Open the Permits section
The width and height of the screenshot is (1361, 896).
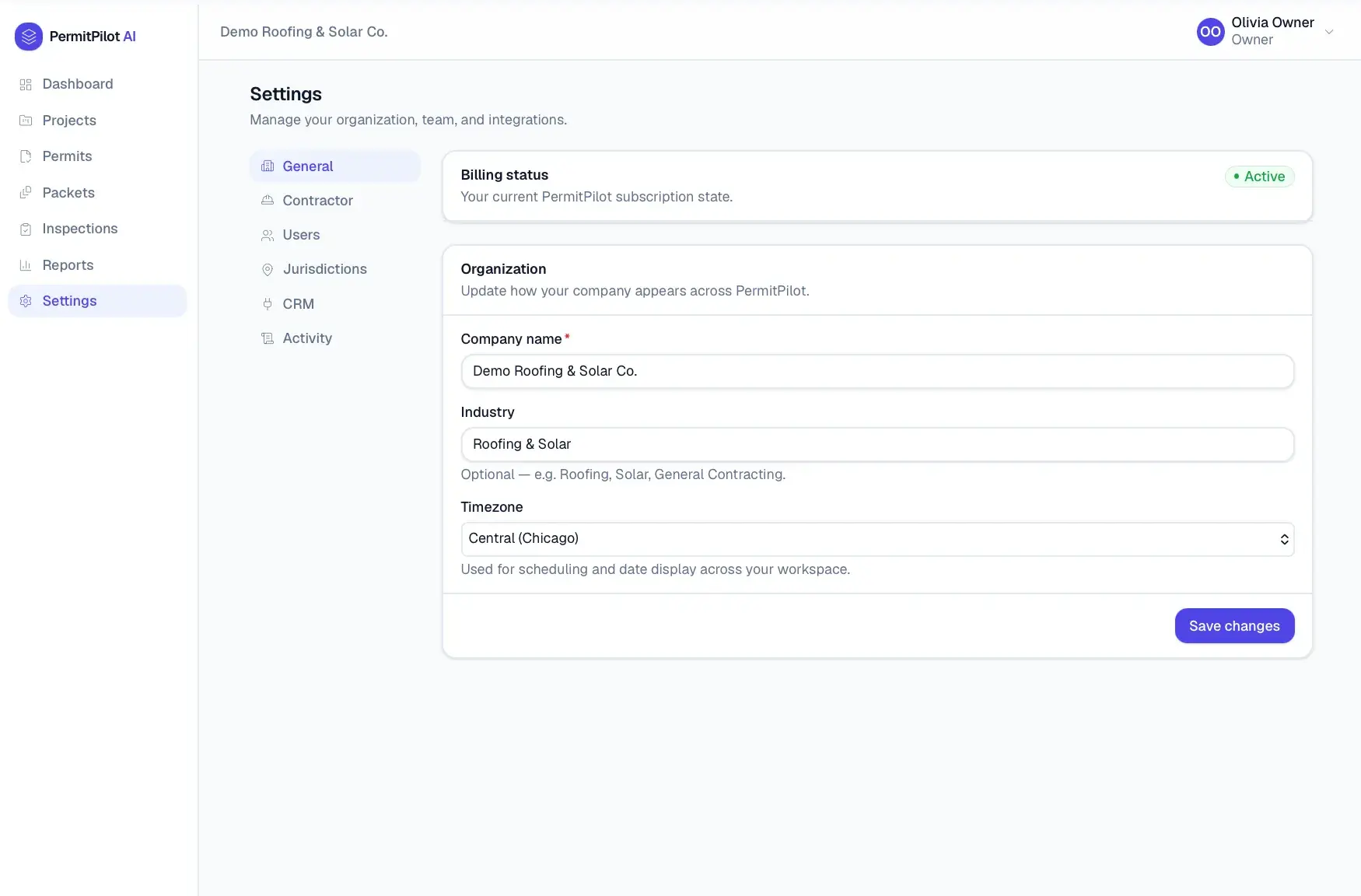(97, 156)
